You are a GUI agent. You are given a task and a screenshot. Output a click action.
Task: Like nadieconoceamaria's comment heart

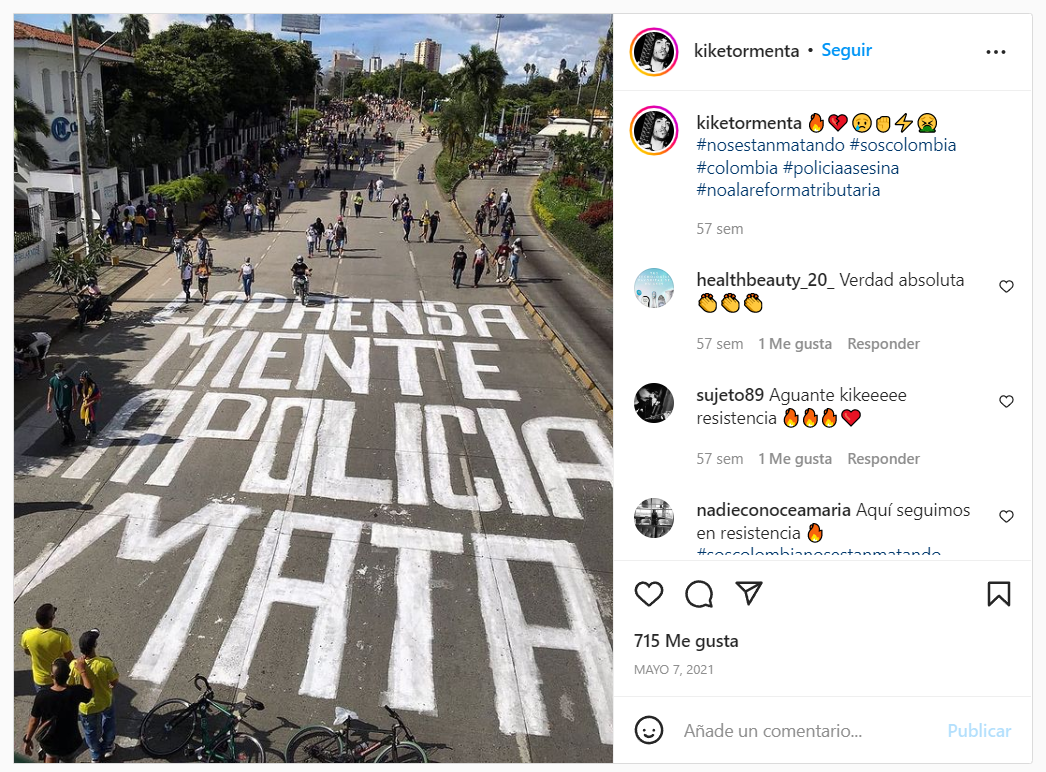(1006, 516)
